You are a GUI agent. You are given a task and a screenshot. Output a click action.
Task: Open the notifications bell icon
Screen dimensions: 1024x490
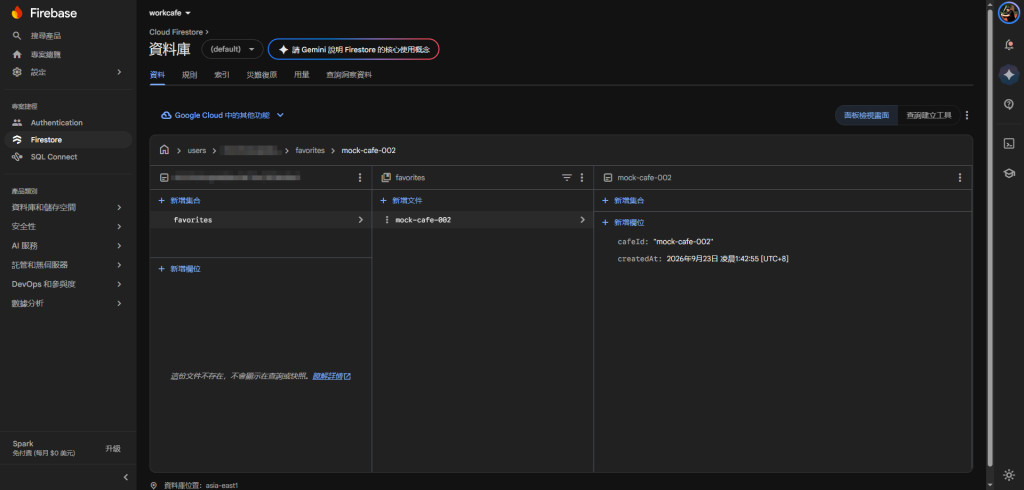click(x=1008, y=44)
